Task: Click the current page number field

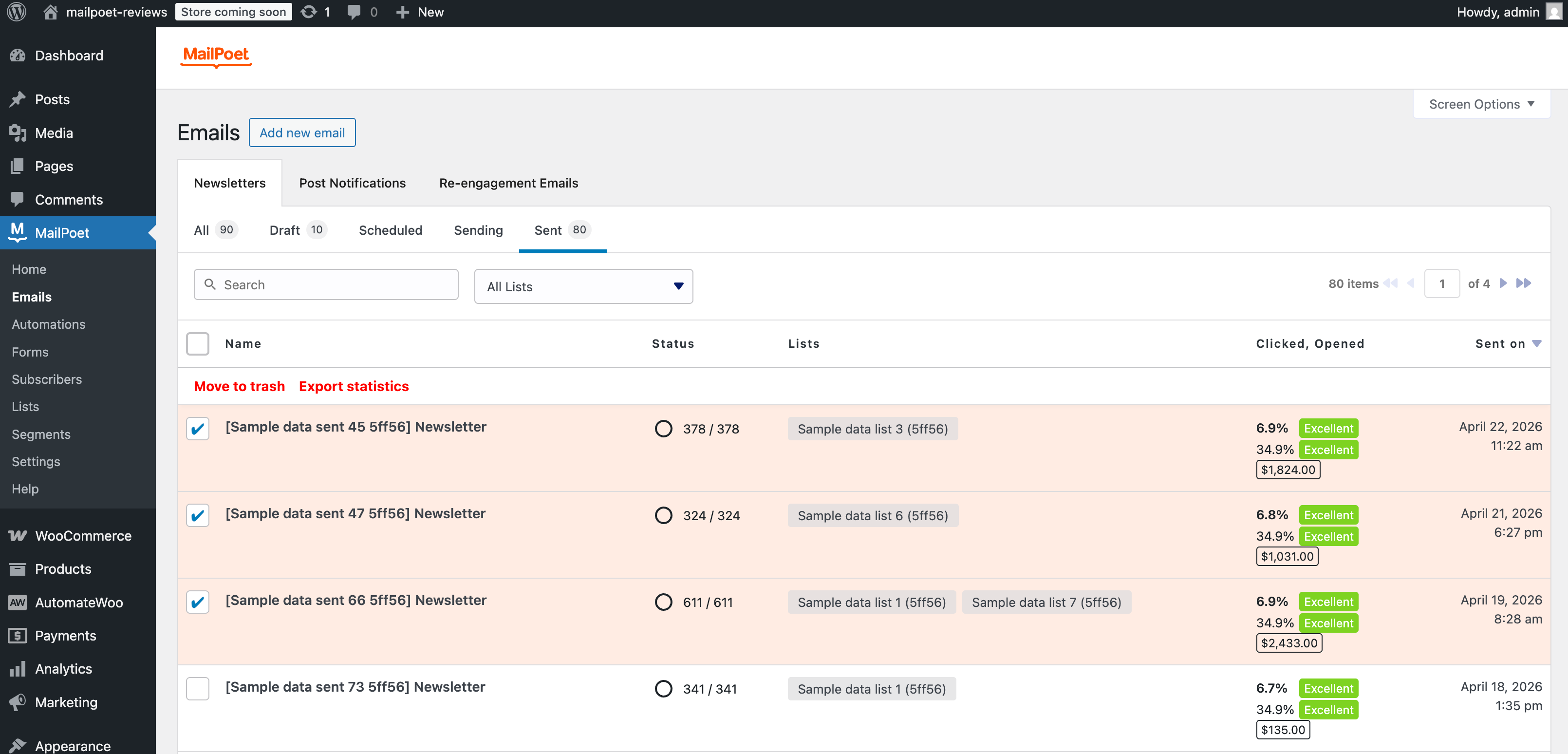Action: tap(1442, 283)
